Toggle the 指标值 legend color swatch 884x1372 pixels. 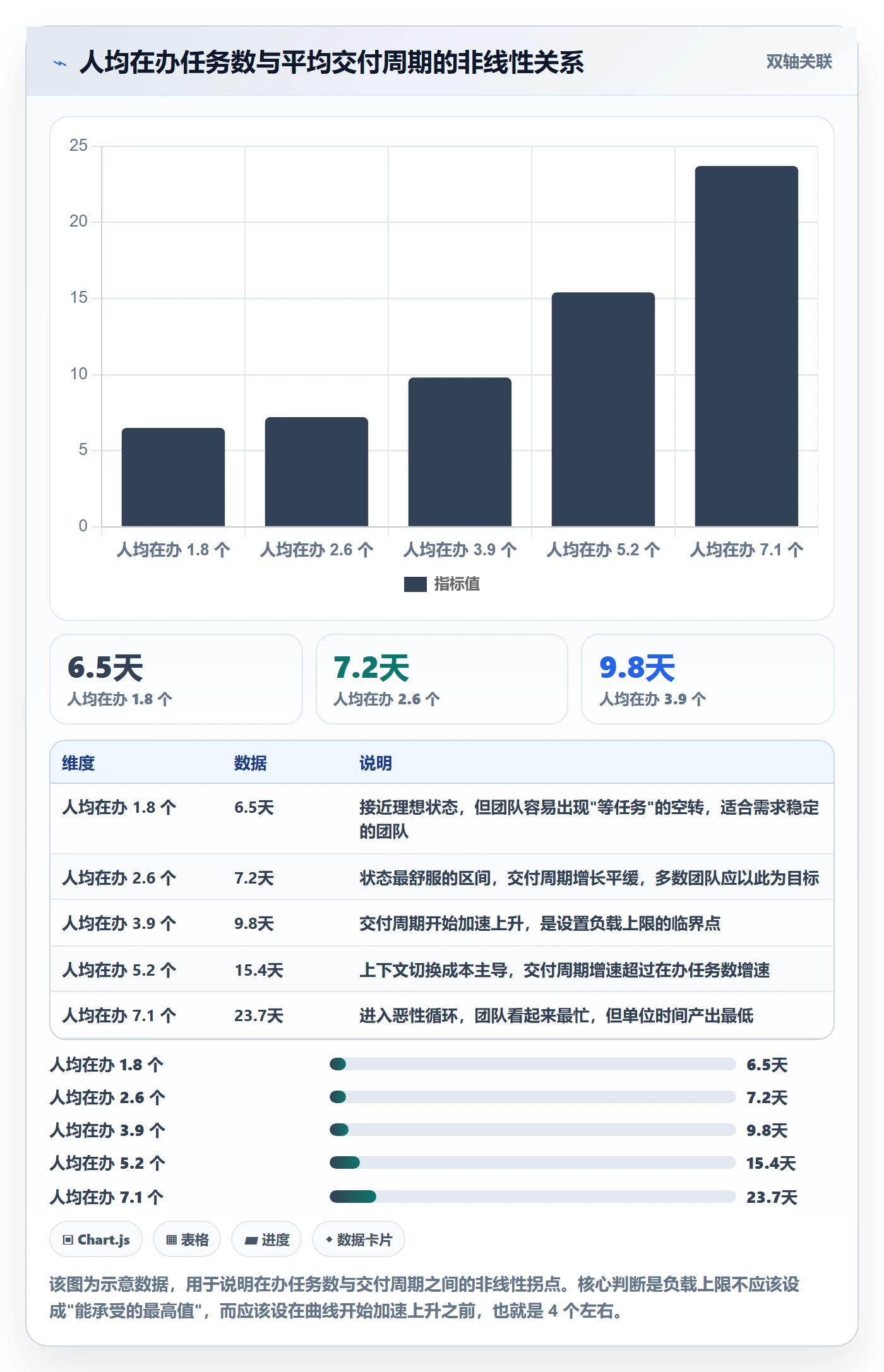pyautogui.click(x=415, y=584)
